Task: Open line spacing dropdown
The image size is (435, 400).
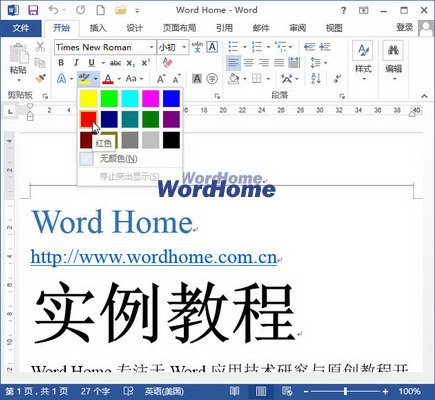Action: click(319, 63)
